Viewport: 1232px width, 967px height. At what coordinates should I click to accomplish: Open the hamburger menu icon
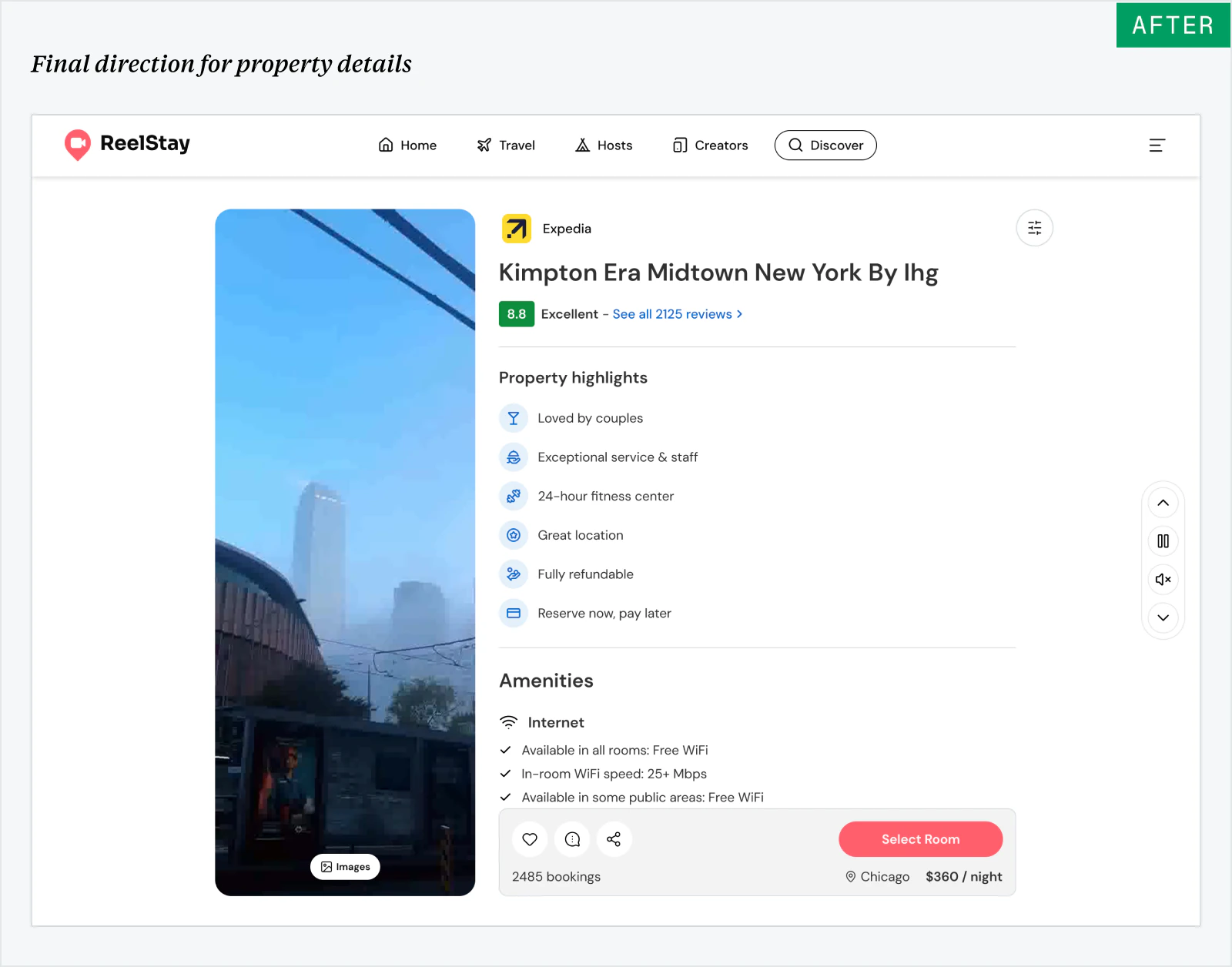(1157, 146)
